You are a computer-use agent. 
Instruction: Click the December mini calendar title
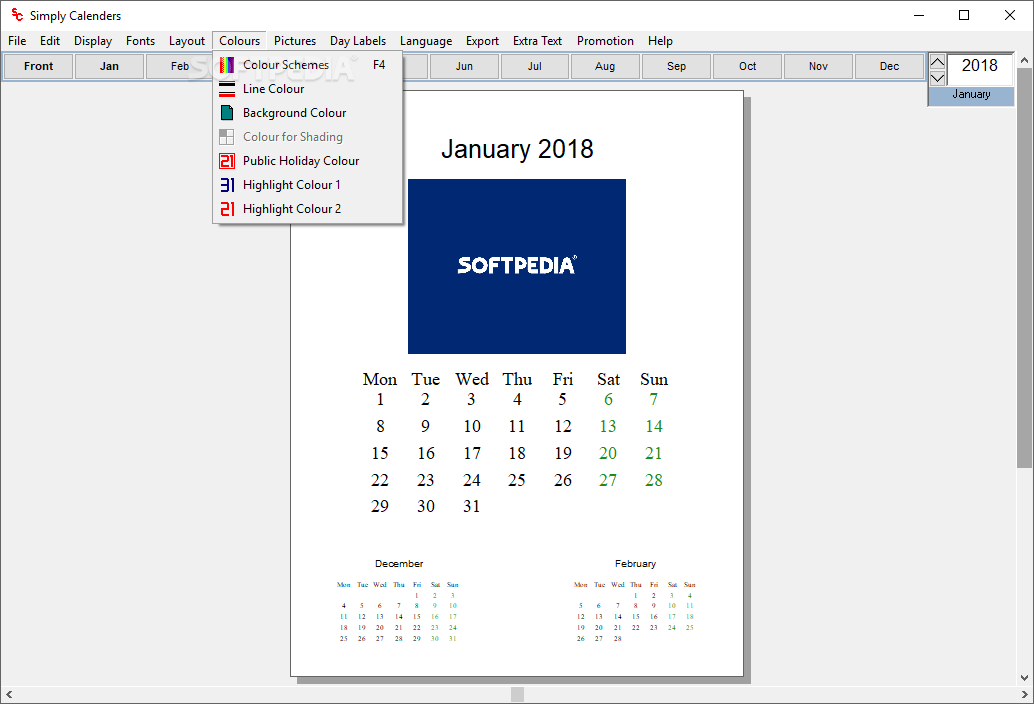[399, 564]
